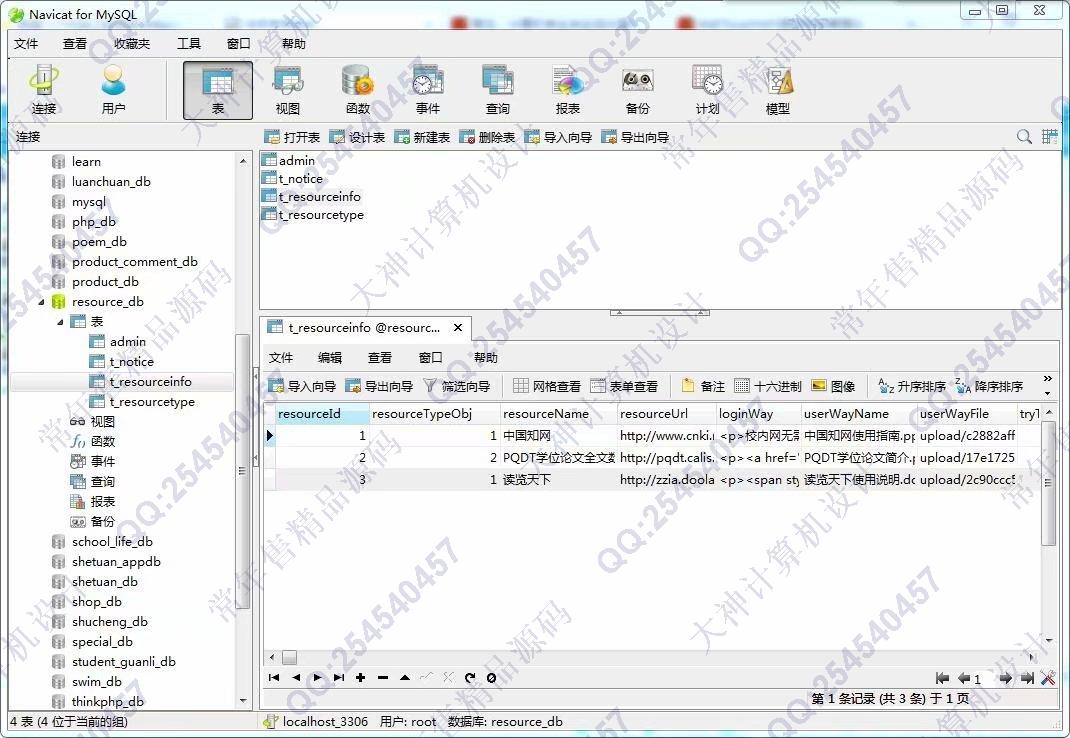Switch to 查询 (Query) objects
The height and width of the screenshot is (738, 1070).
pyautogui.click(x=497, y=90)
